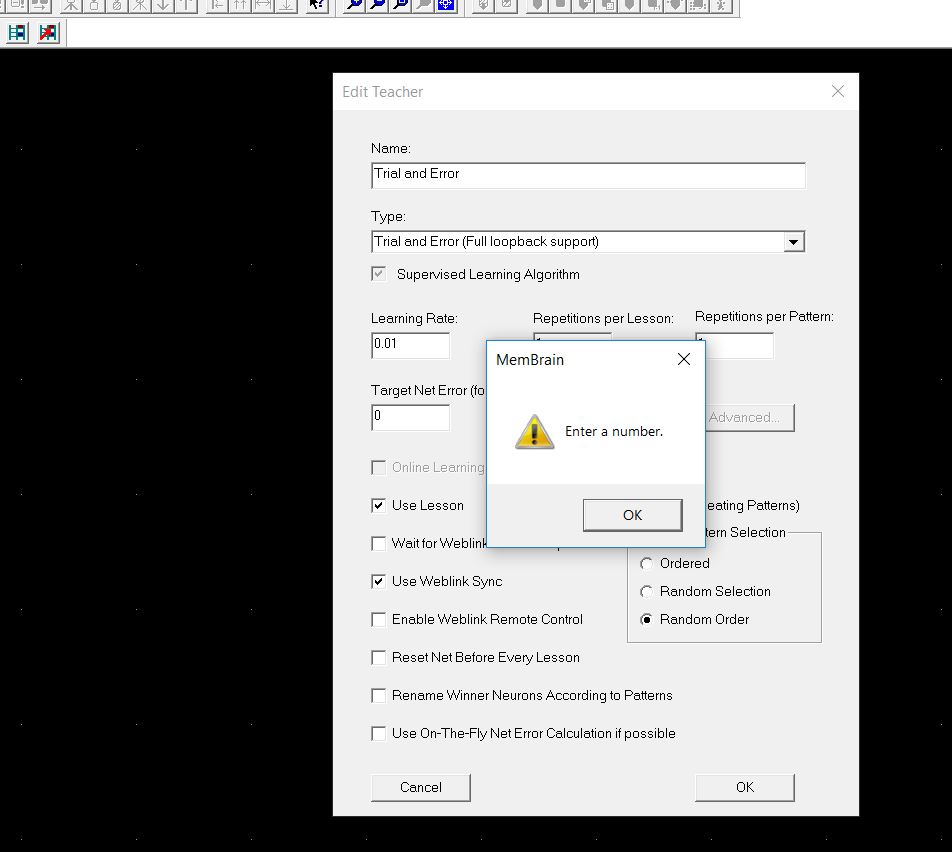This screenshot has height=852, width=952.
Task: Enable Use On-The-Fly Net Error Calculation
Action: (379, 734)
